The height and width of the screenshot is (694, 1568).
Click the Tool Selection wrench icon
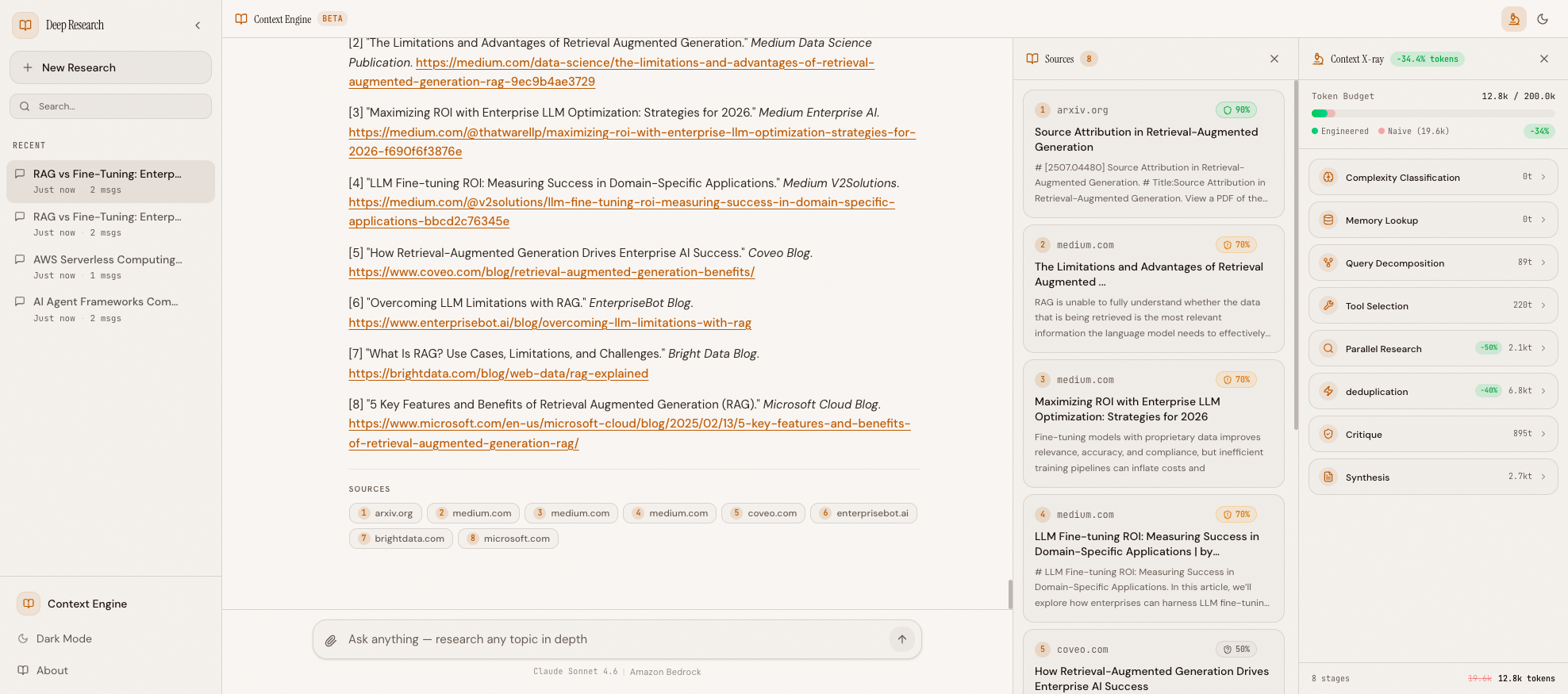[x=1328, y=306]
